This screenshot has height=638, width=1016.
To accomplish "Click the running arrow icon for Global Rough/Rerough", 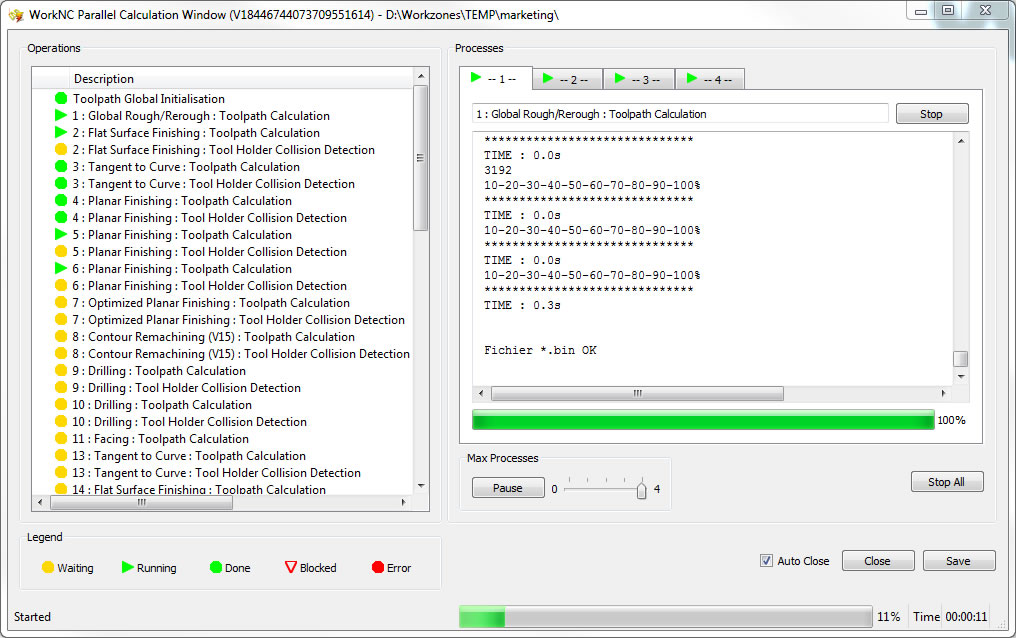I will pos(61,116).
